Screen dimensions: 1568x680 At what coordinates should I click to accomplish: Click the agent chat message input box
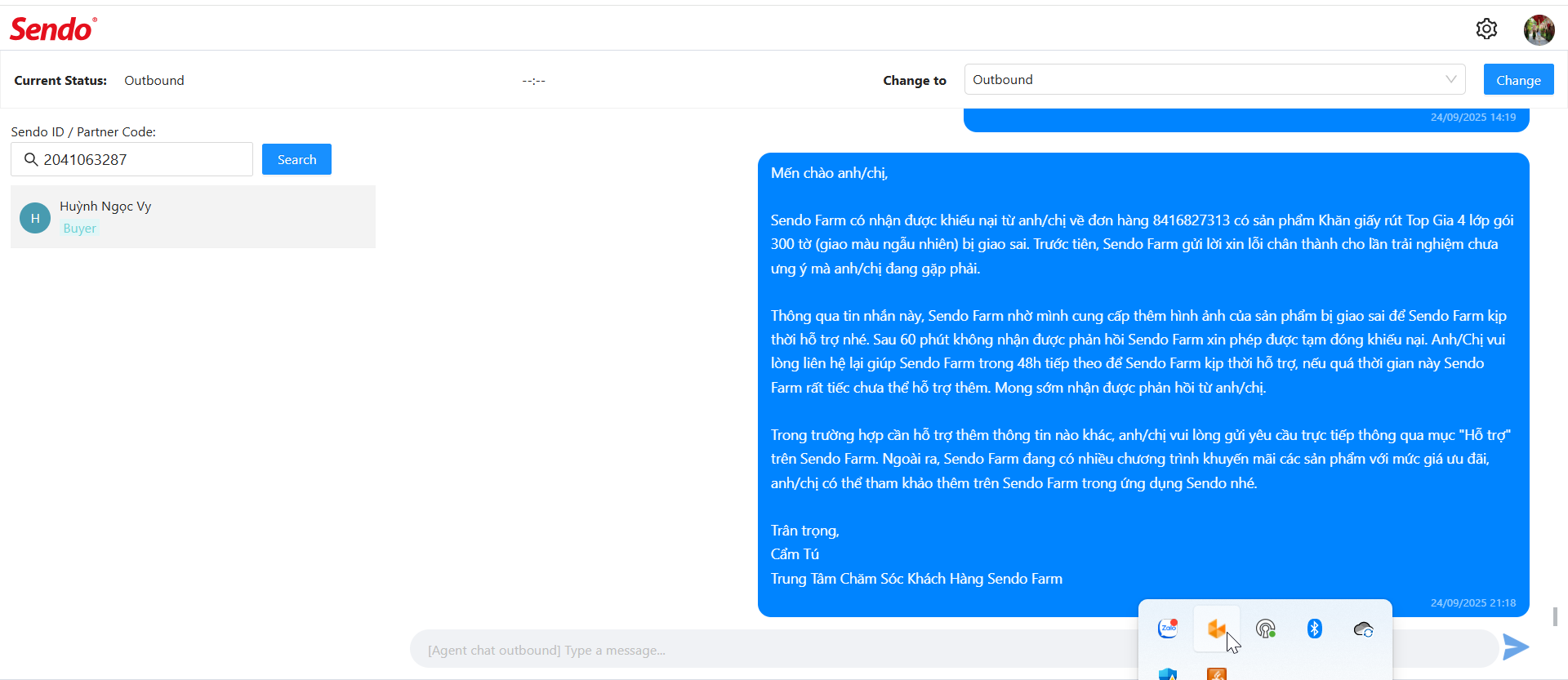[x=954, y=650]
